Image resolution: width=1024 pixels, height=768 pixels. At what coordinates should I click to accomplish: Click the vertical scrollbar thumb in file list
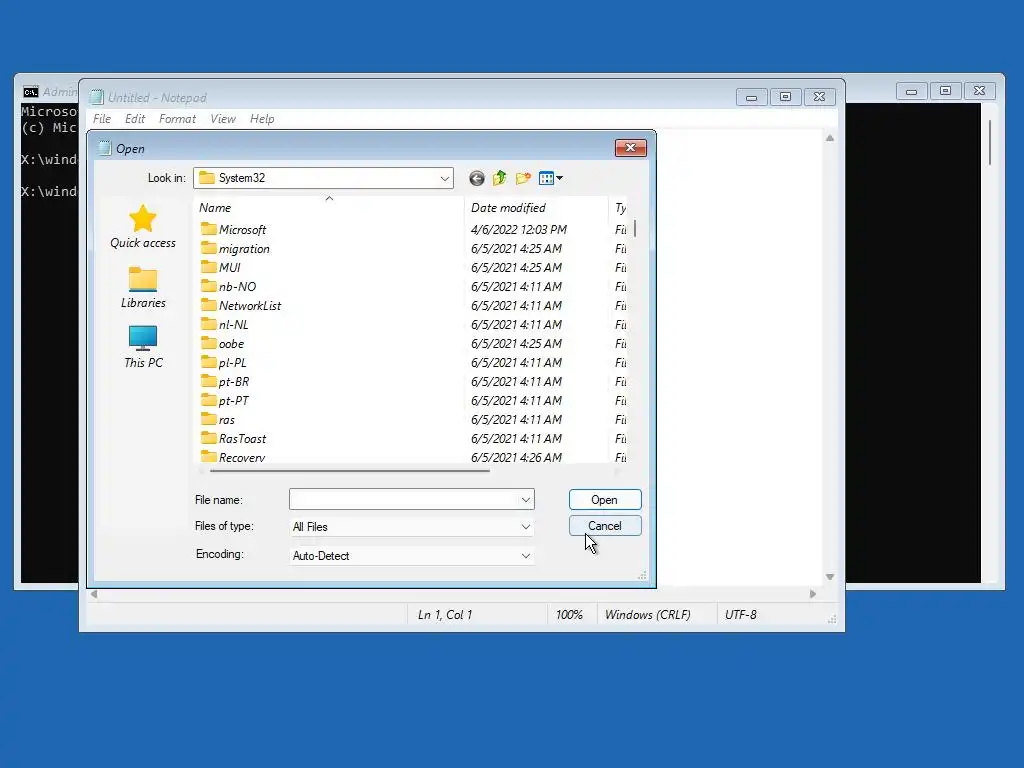(635, 228)
